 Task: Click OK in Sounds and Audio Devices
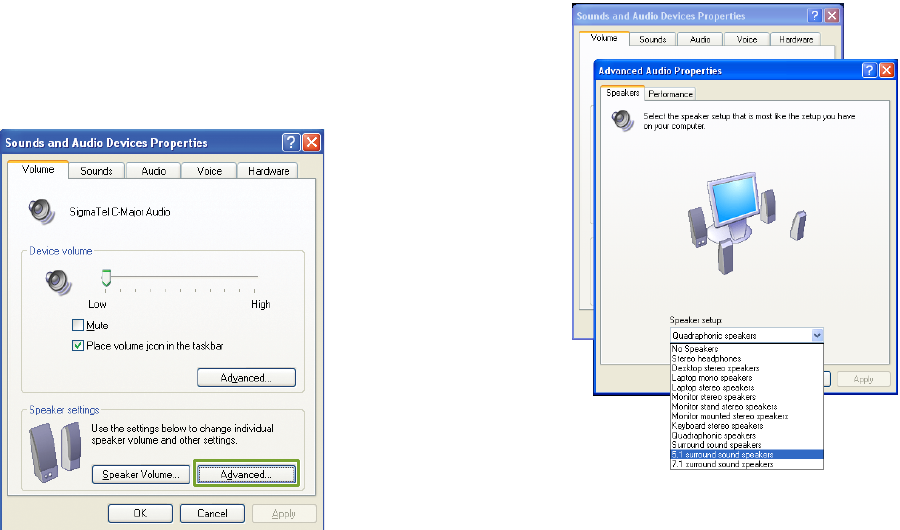(140, 513)
